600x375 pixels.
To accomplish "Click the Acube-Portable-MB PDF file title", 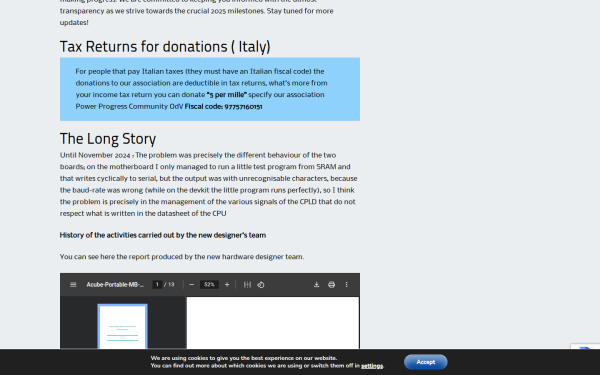I will (115, 285).
